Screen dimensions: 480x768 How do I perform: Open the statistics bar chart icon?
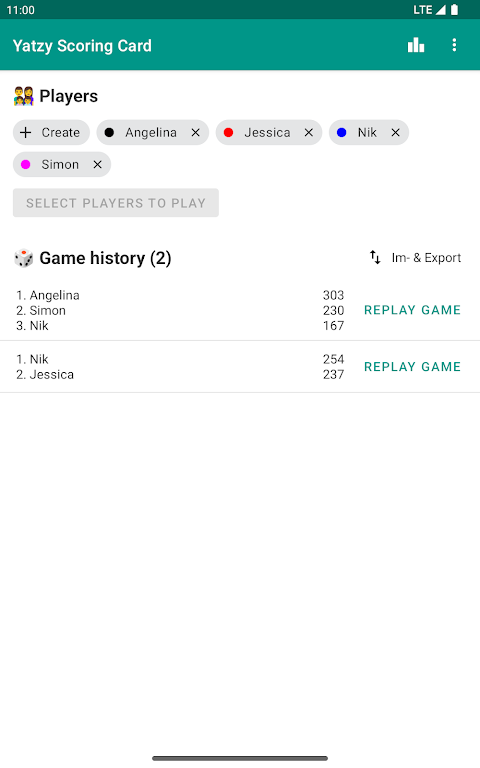pyautogui.click(x=416, y=45)
